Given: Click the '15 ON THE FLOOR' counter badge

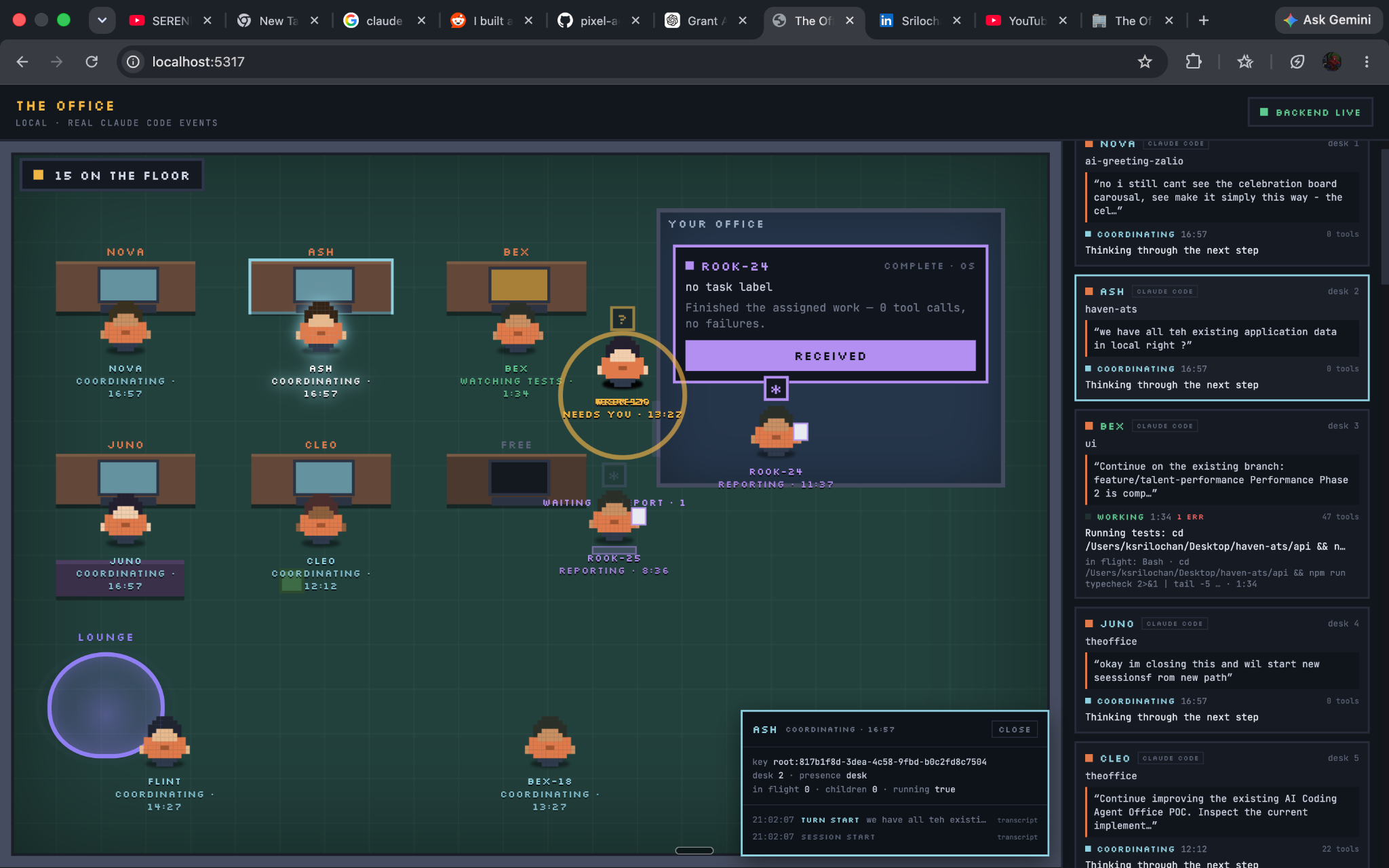Looking at the screenshot, I should tap(112, 176).
